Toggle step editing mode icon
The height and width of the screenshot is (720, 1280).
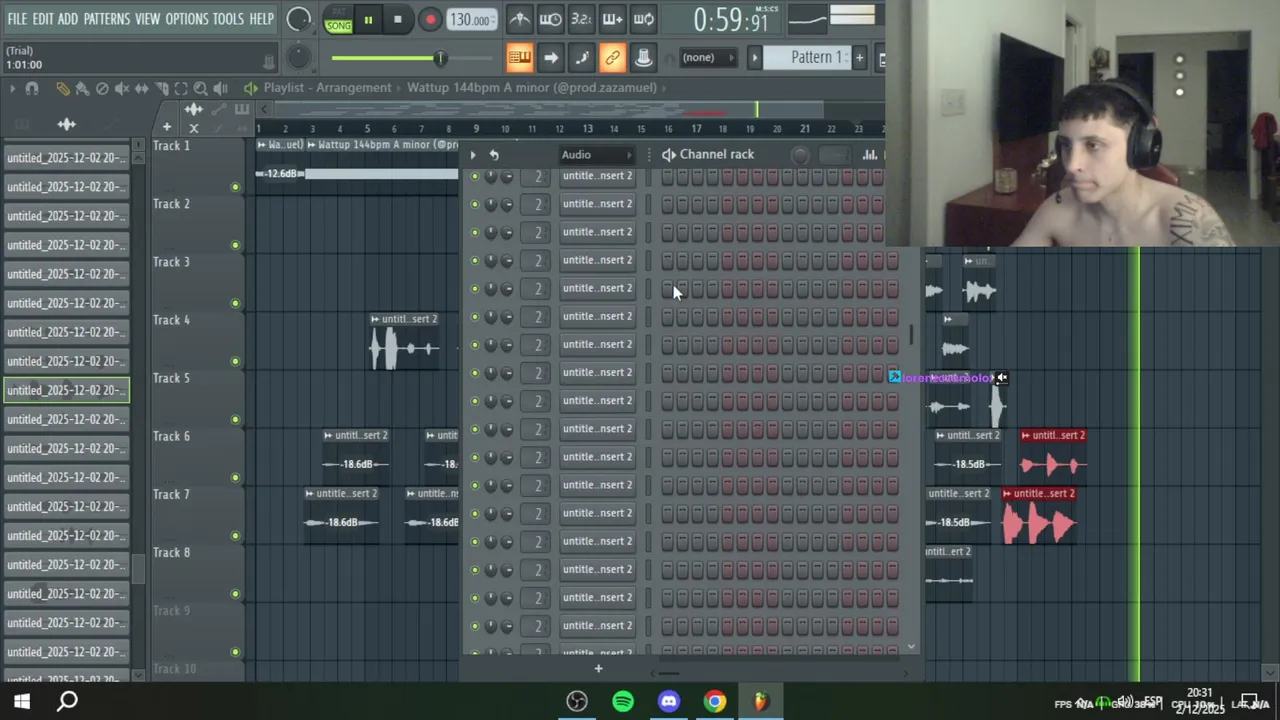(581, 58)
